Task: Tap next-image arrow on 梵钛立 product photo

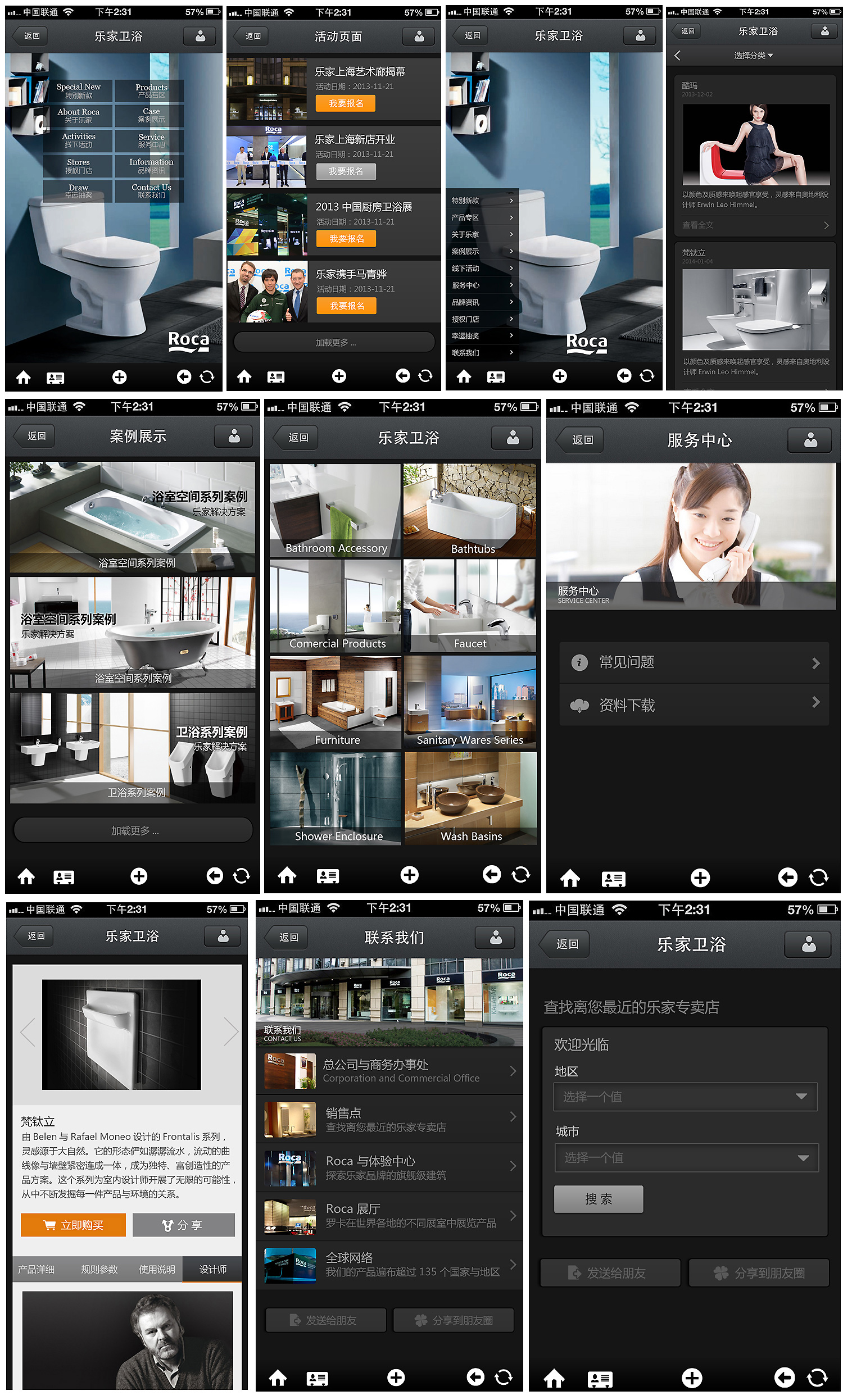Action: (231, 1031)
